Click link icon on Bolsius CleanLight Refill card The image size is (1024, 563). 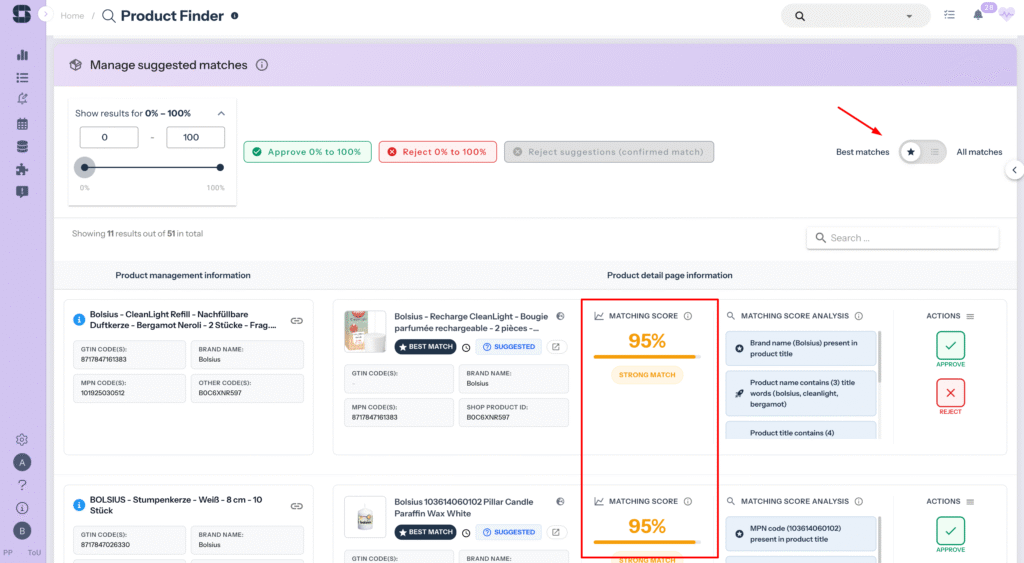coord(297,321)
